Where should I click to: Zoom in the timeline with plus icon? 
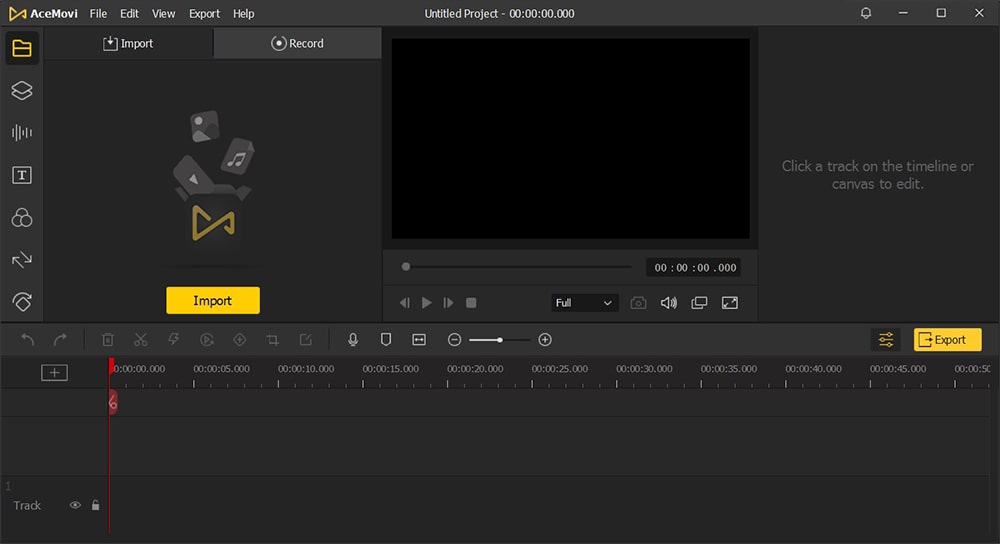click(545, 340)
